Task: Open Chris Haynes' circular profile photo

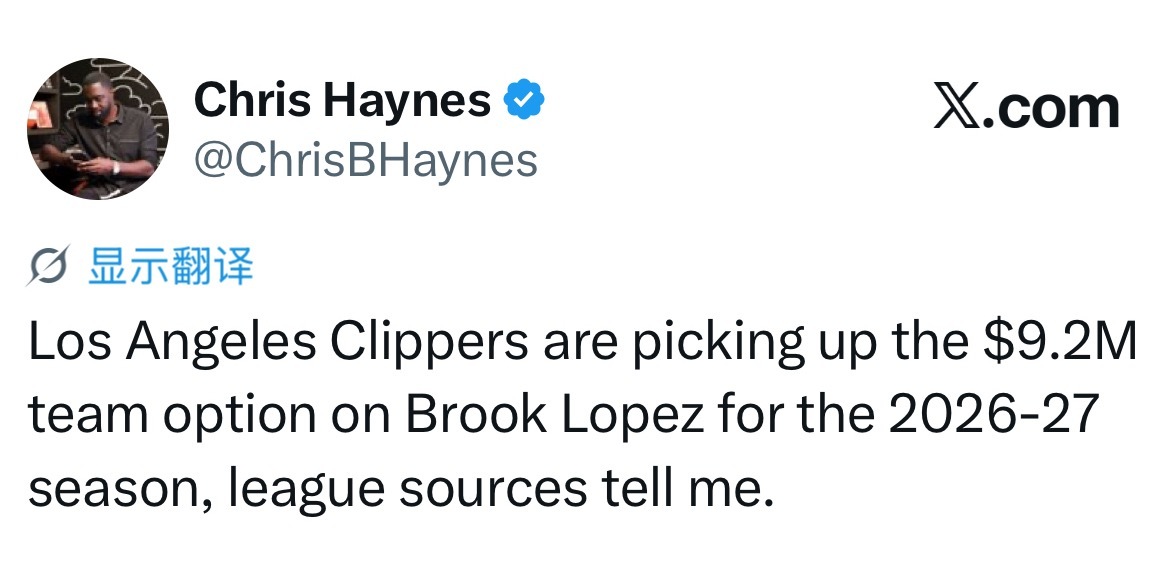Action: (x=98, y=128)
